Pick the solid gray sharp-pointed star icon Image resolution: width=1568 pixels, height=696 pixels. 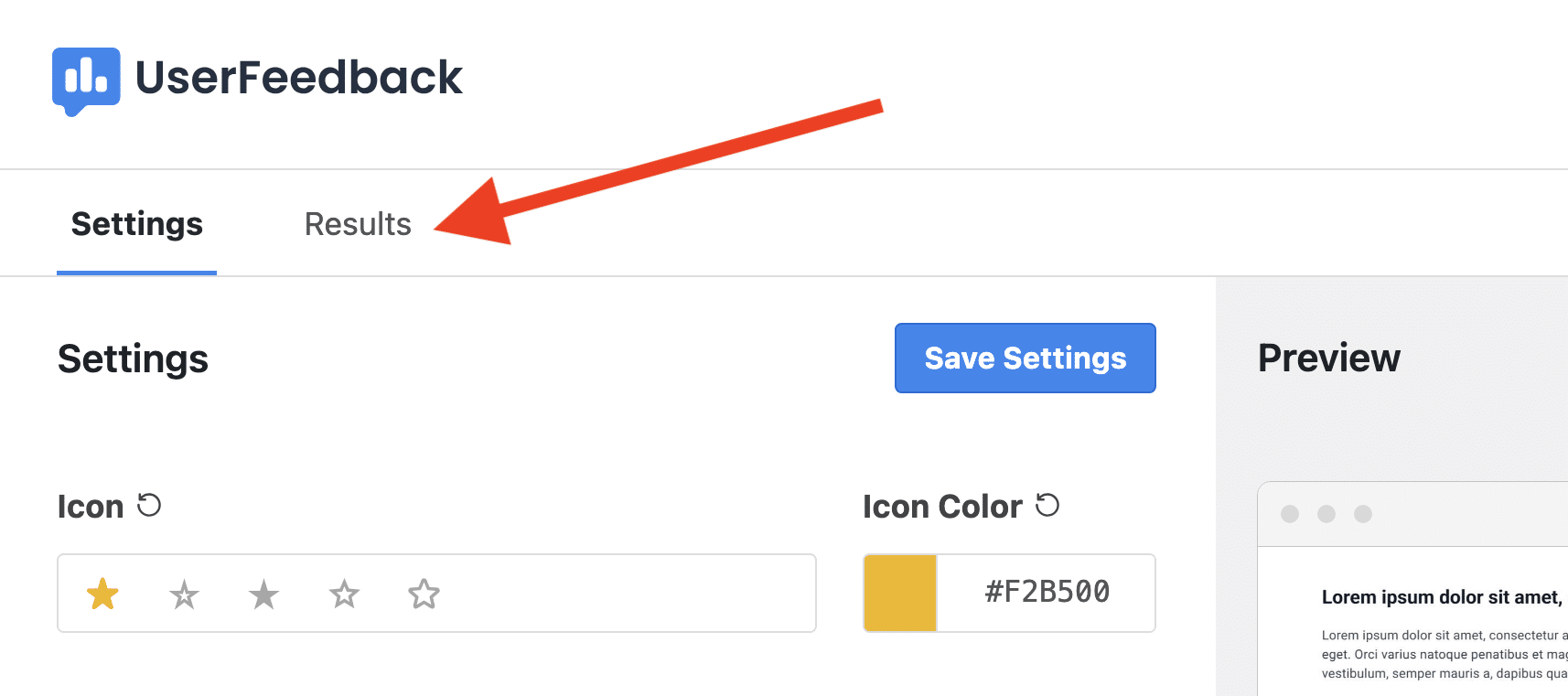click(x=263, y=594)
